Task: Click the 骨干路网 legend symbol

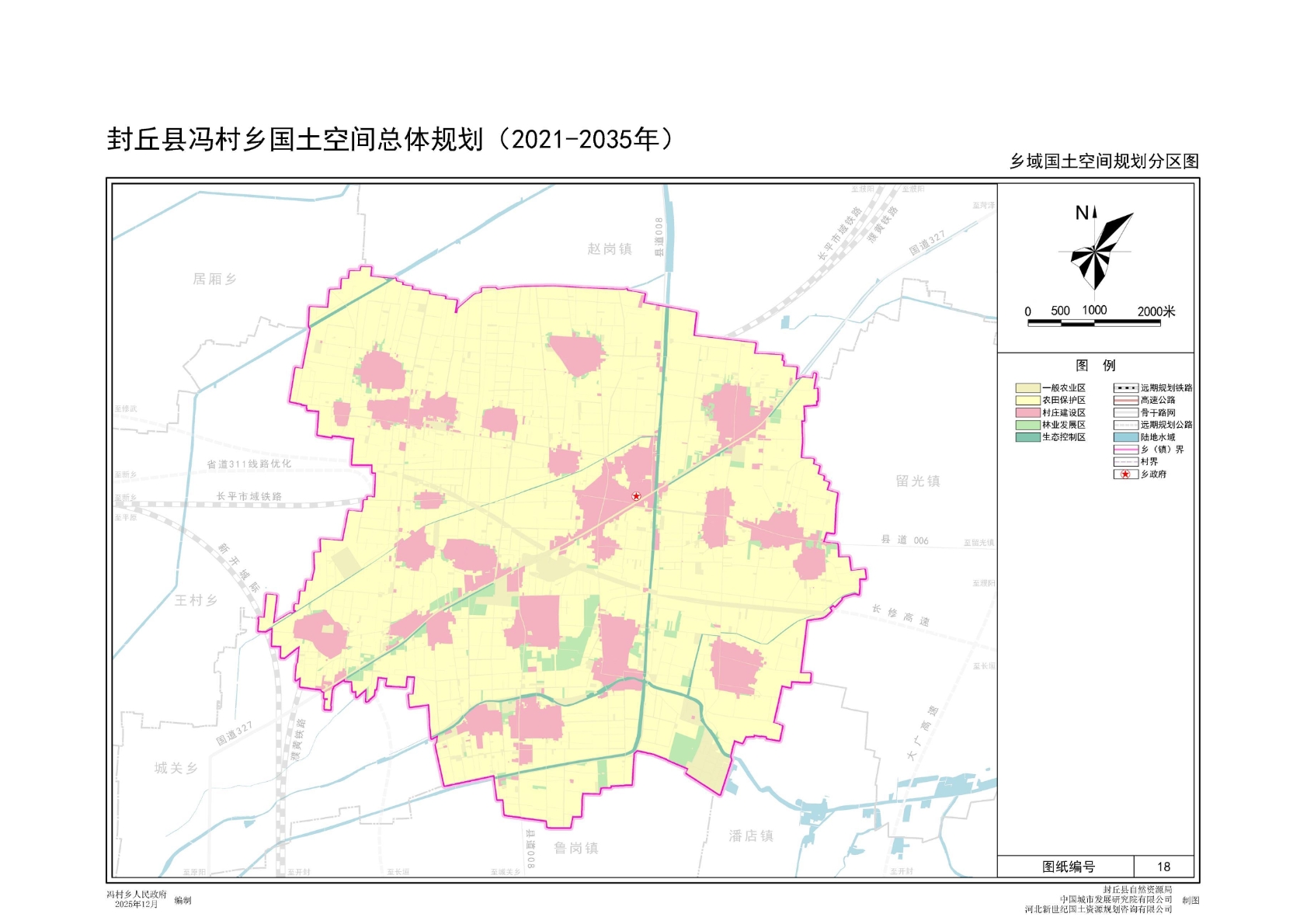Action: pyautogui.click(x=1125, y=413)
